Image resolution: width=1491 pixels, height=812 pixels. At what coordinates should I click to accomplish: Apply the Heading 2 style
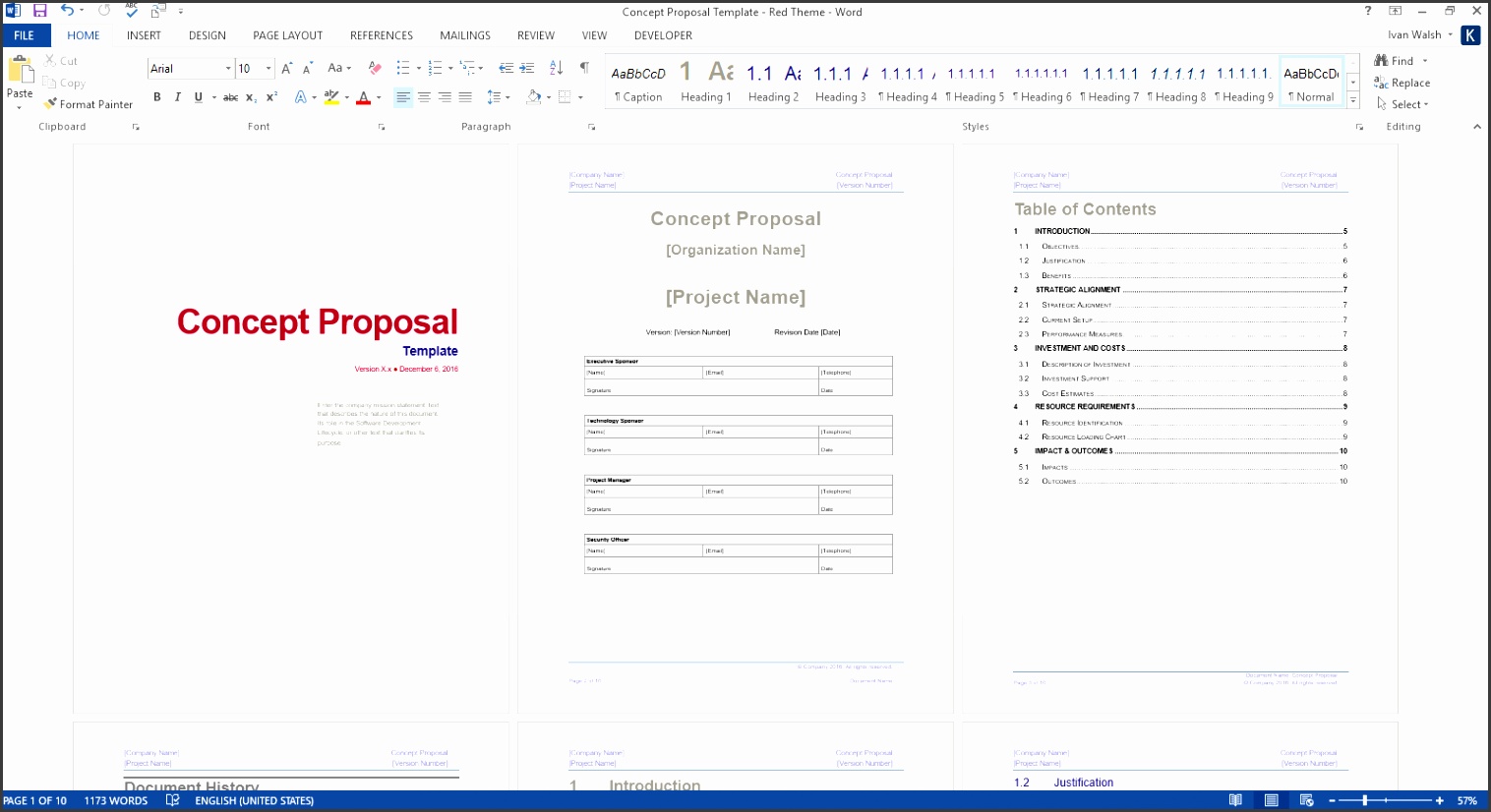click(x=774, y=83)
